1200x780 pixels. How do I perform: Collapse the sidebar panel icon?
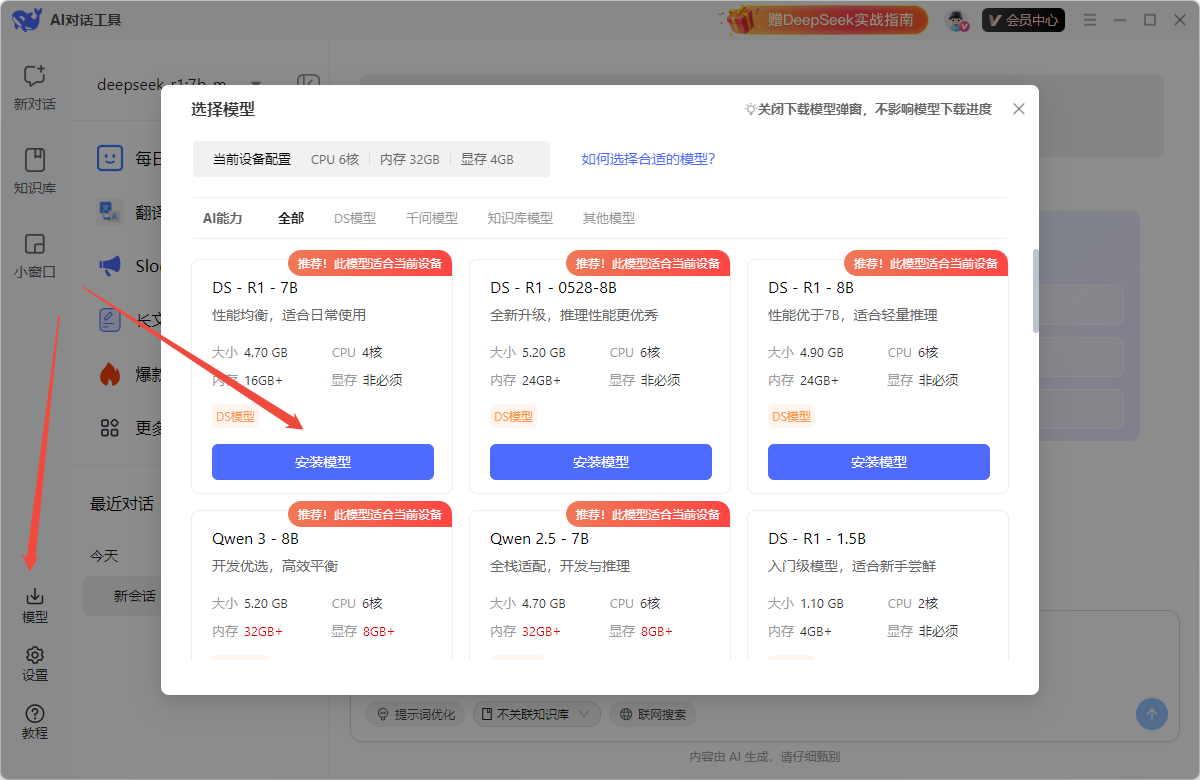point(308,84)
